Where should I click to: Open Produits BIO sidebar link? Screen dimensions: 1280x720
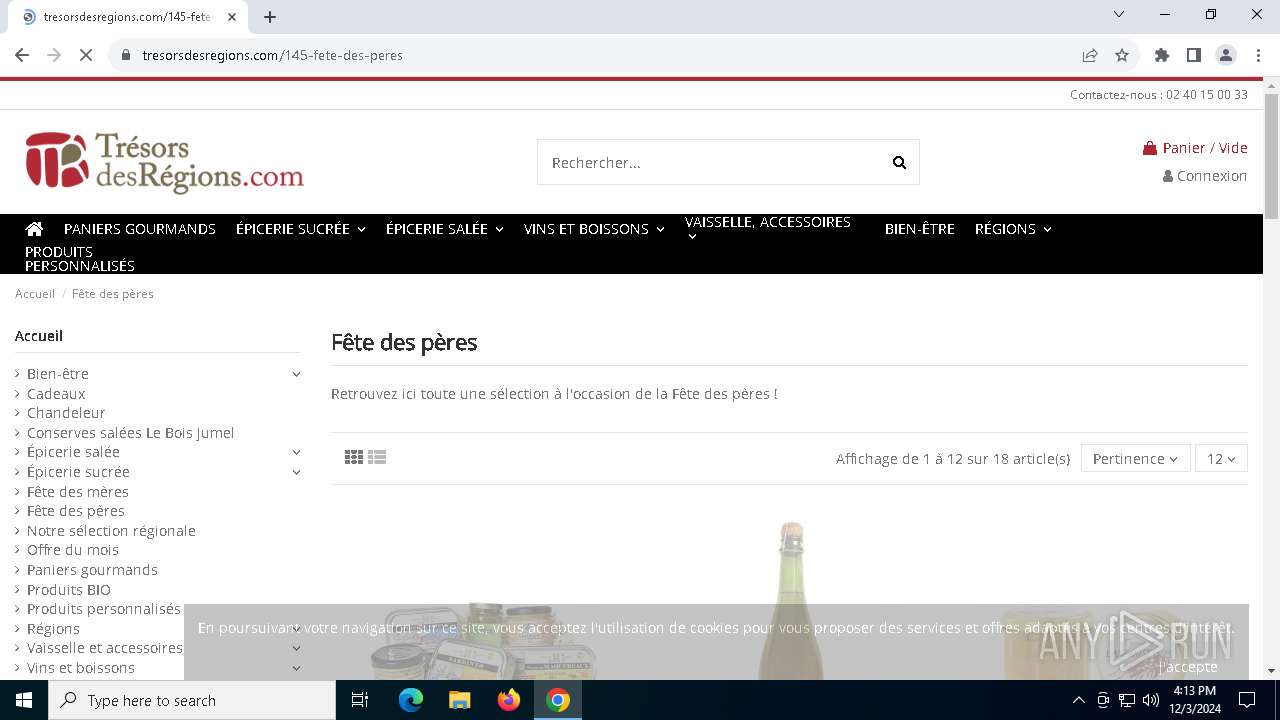pos(69,590)
